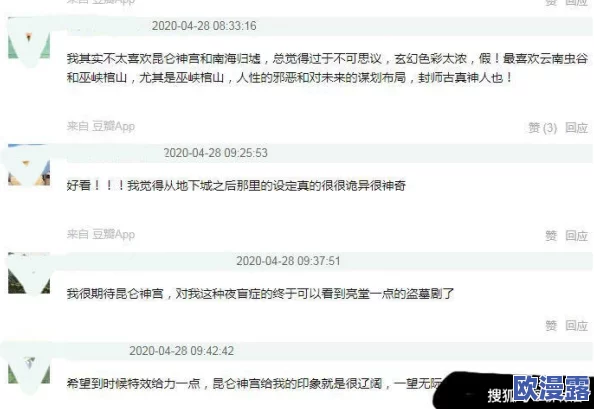Select the comment text about 昆仑神宫和南海归墟
The image size is (594, 409).
click(x=327, y=69)
